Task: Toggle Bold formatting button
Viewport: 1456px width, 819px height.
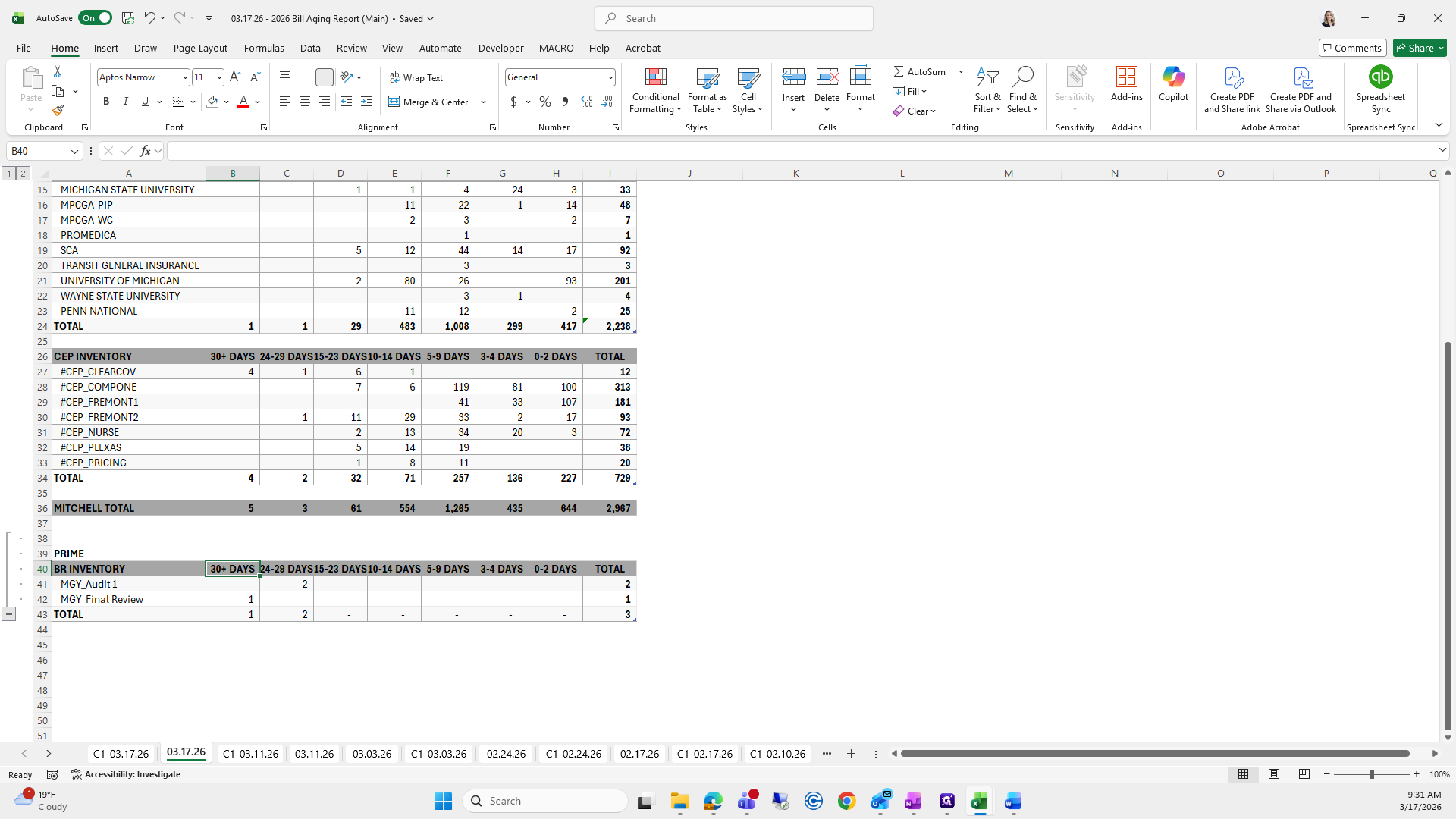Action: [x=106, y=102]
